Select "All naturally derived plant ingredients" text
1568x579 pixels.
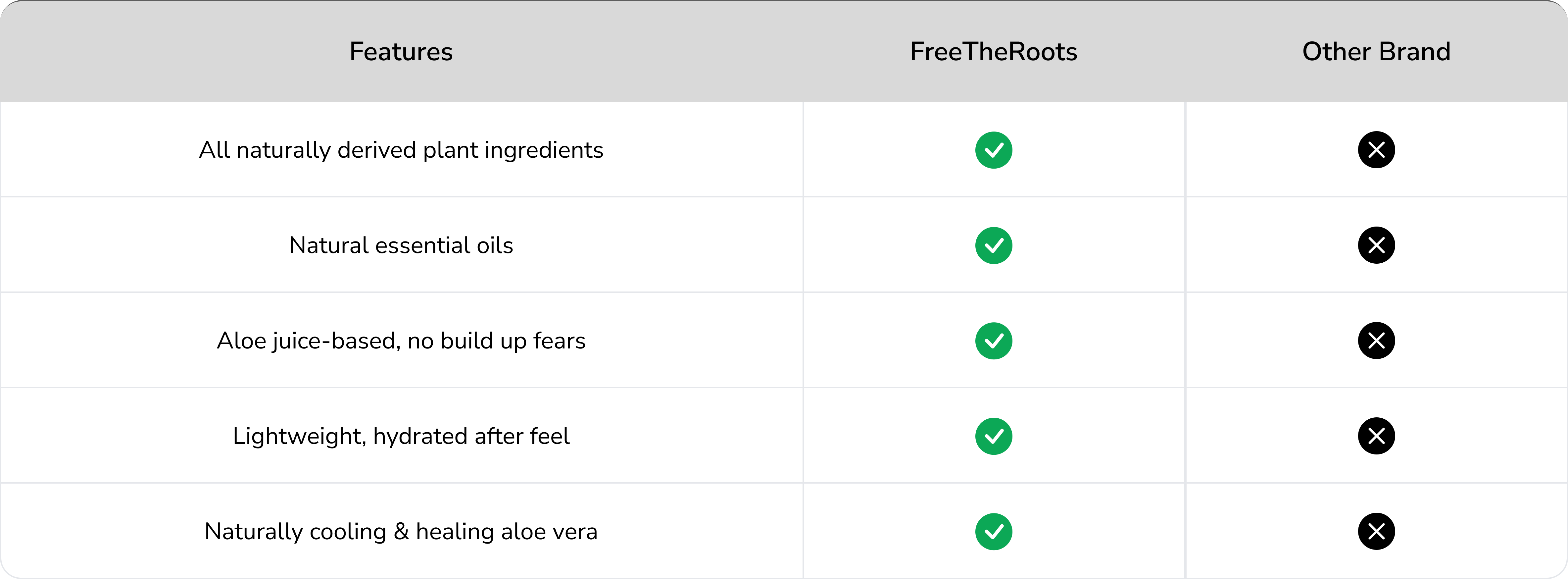coord(401,150)
